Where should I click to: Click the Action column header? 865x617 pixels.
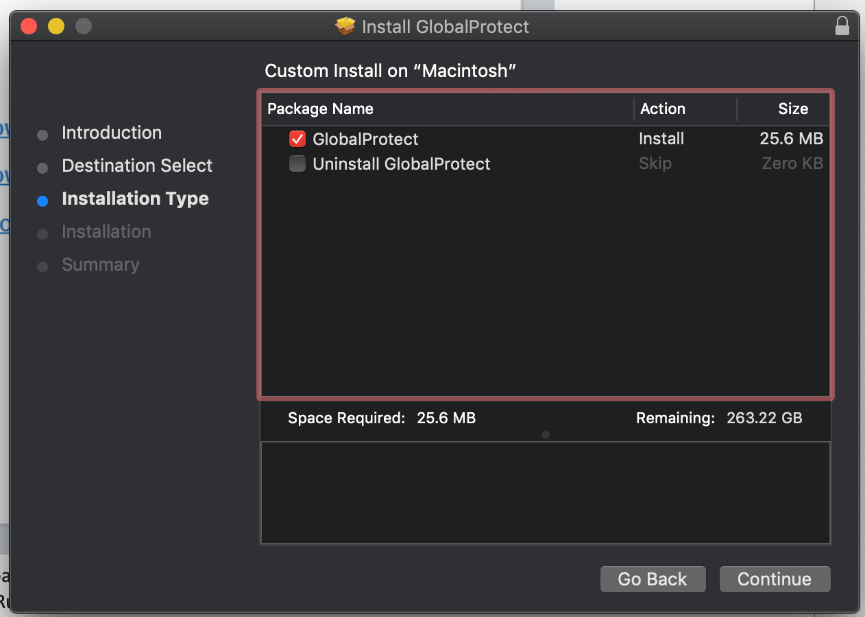685,109
